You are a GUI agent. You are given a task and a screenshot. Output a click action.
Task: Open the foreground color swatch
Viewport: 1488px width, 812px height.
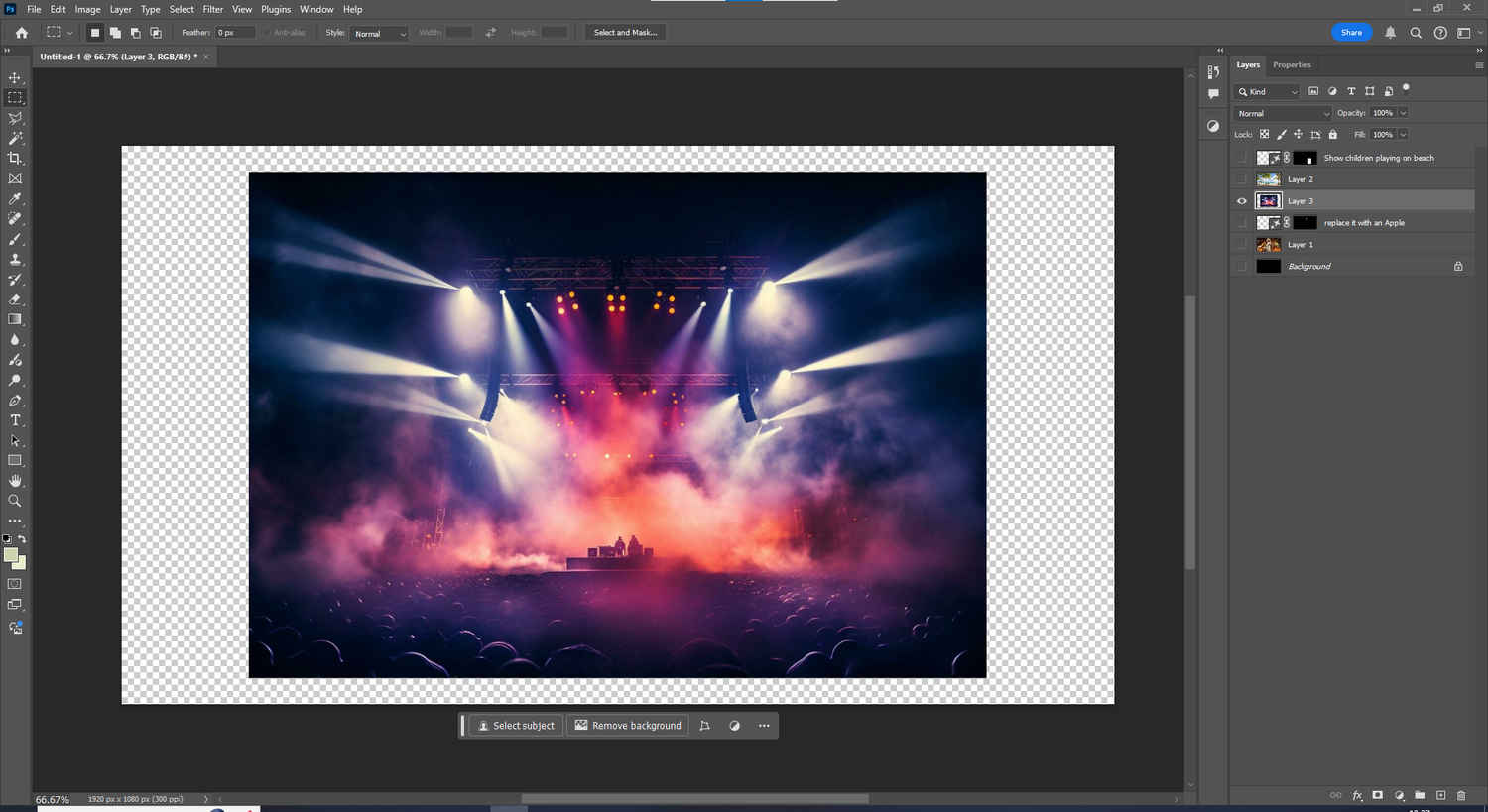(x=10, y=555)
